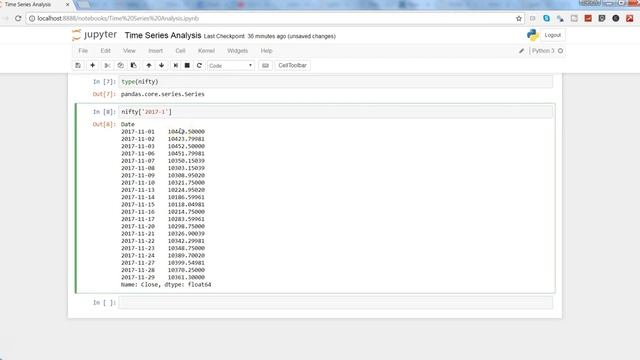
Task: Click the Python 3 kernel name
Action: coord(543,51)
